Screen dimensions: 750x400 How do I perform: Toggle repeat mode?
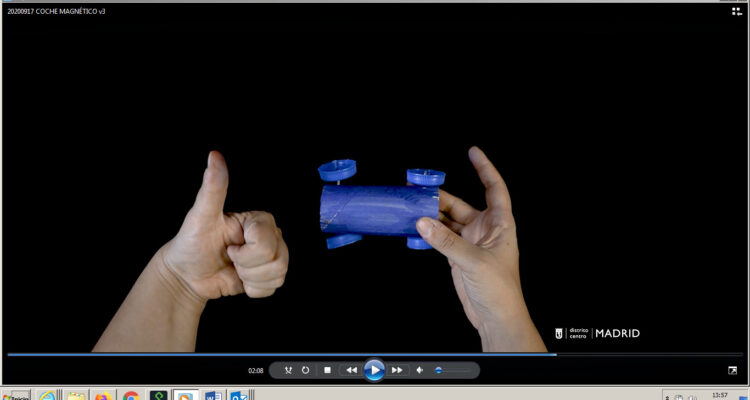[x=306, y=370]
